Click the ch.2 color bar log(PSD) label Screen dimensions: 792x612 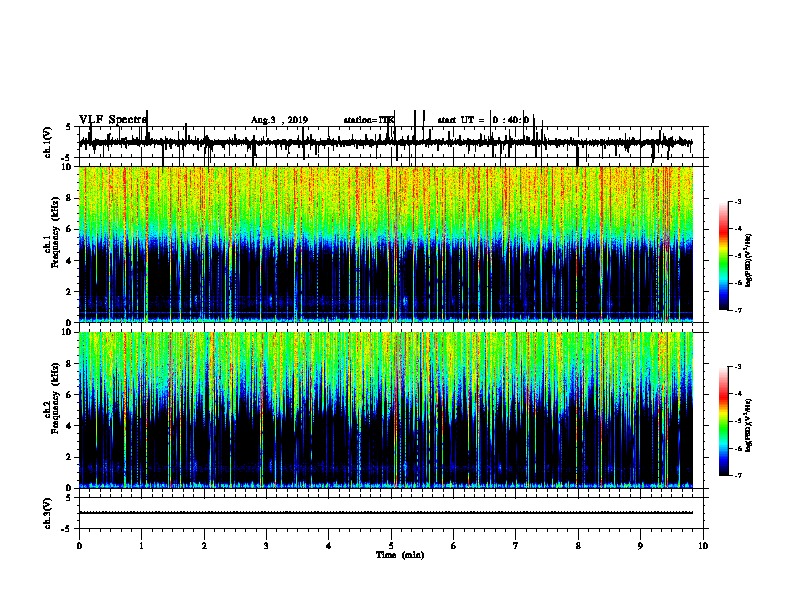click(x=748, y=425)
